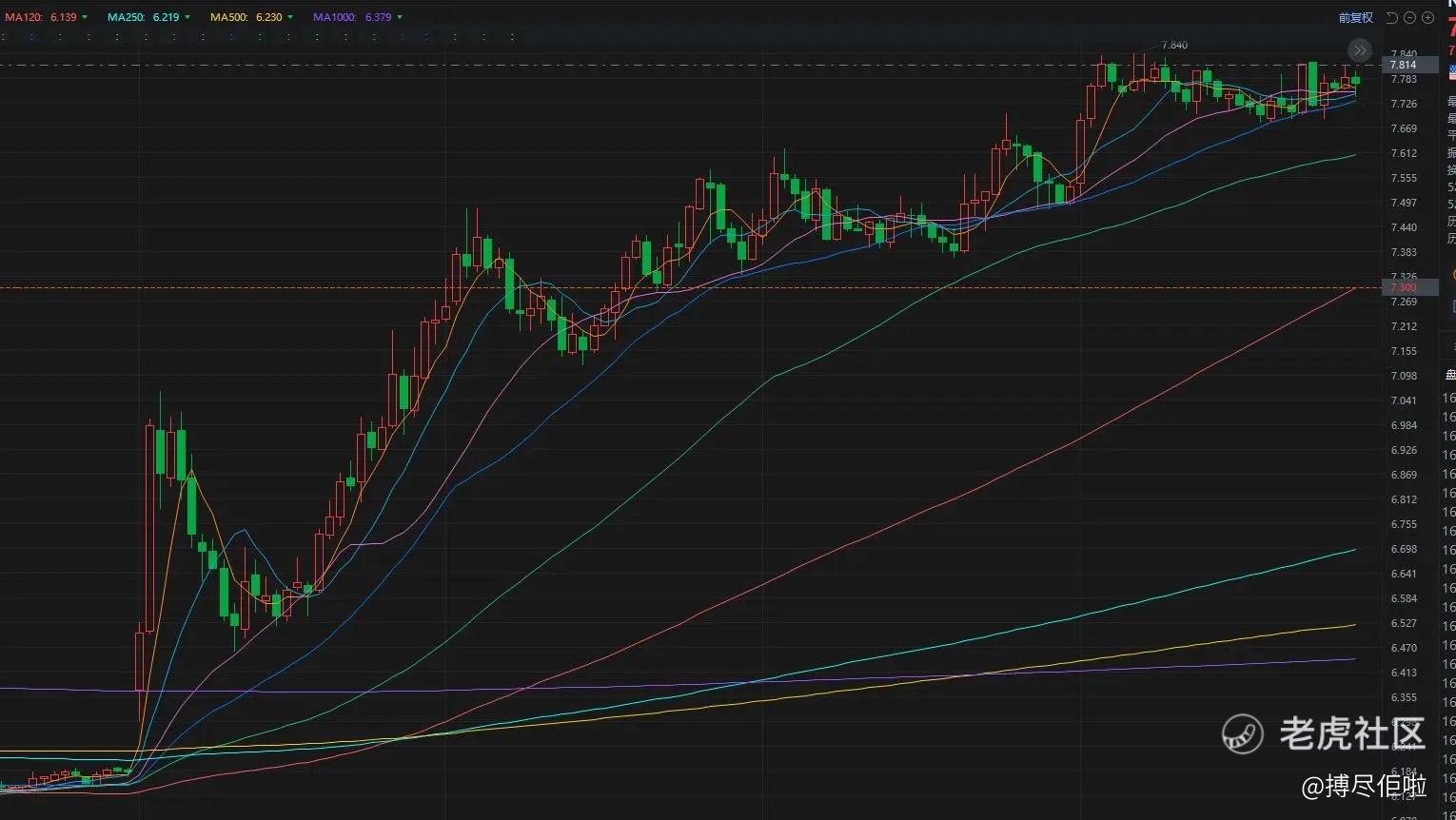Click the 6.984 axis price label
This screenshot has height=820, width=1456.
pyautogui.click(x=1404, y=425)
